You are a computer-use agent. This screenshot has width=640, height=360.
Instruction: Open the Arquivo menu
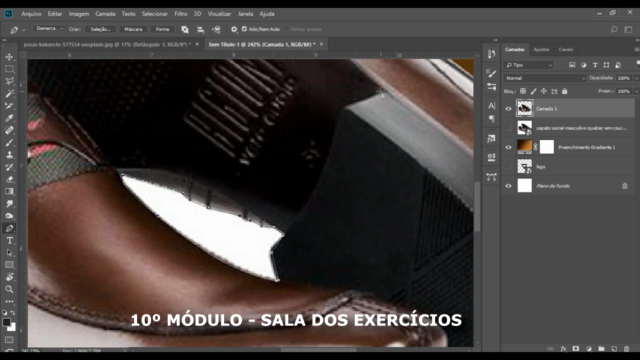31,14
